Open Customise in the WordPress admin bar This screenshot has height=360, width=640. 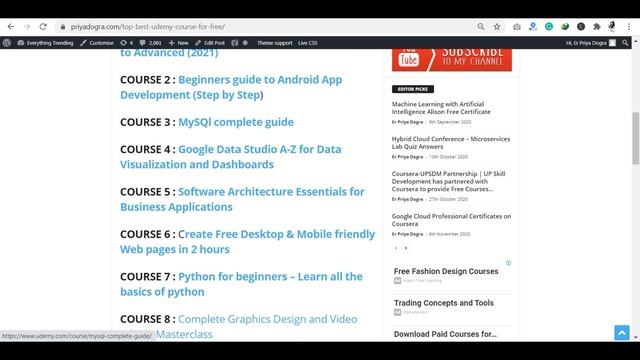tap(97, 42)
